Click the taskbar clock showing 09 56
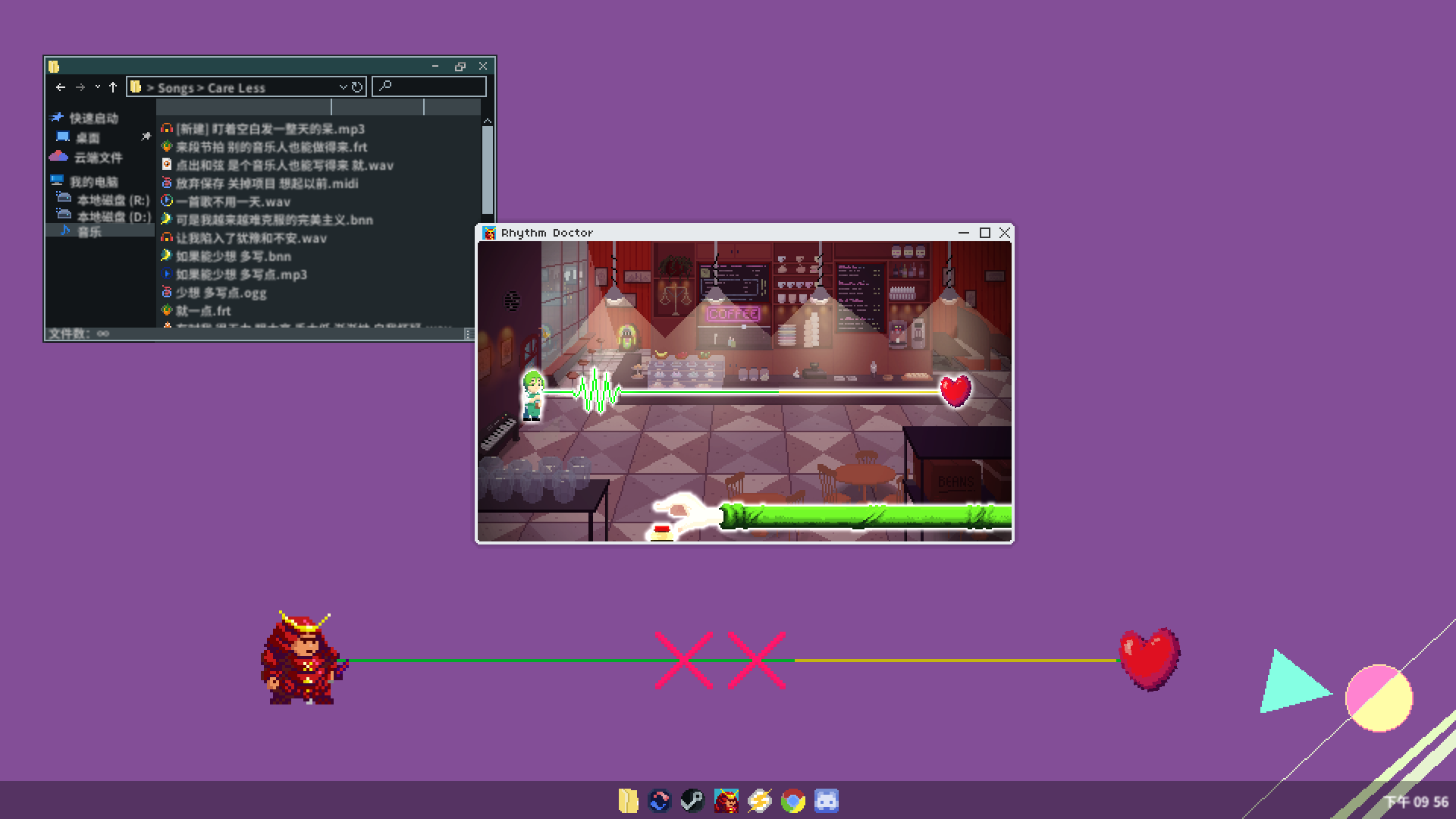Image resolution: width=1456 pixels, height=819 pixels. point(1417,802)
